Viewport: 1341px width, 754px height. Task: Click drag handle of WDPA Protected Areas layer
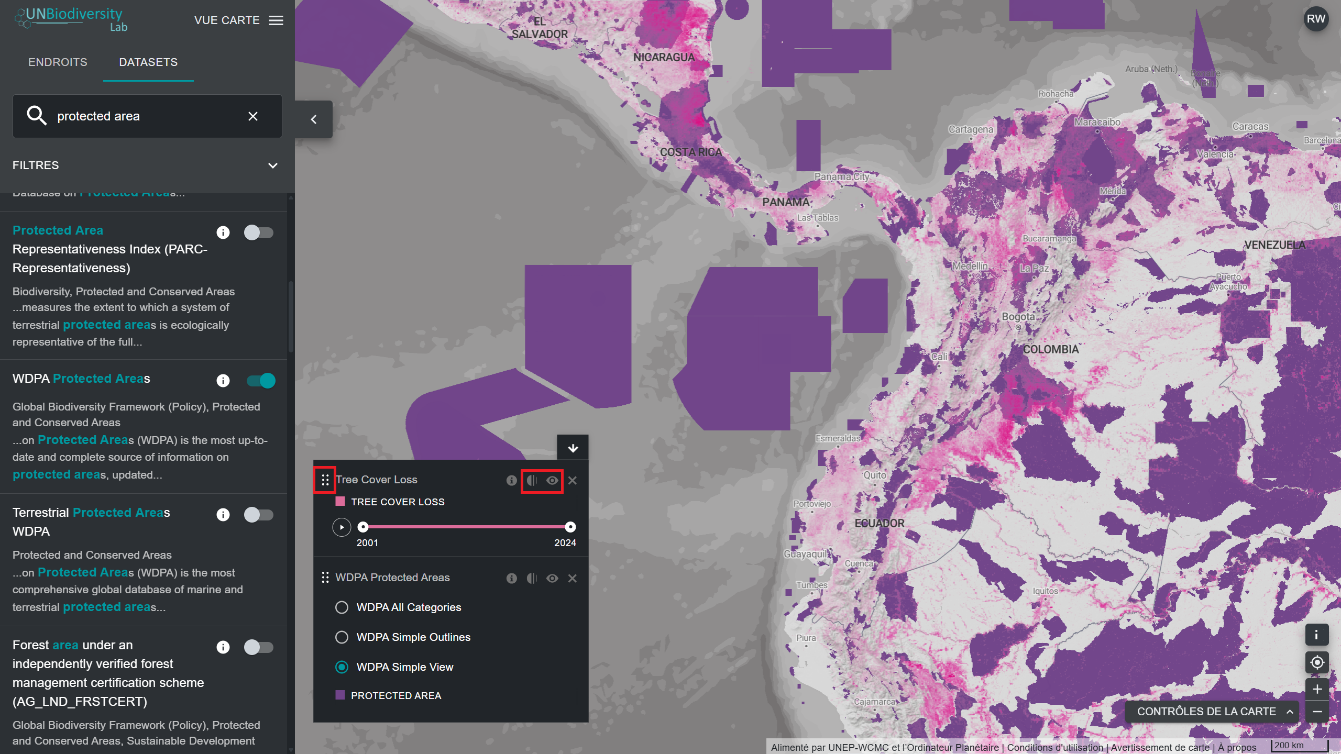point(325,578)
